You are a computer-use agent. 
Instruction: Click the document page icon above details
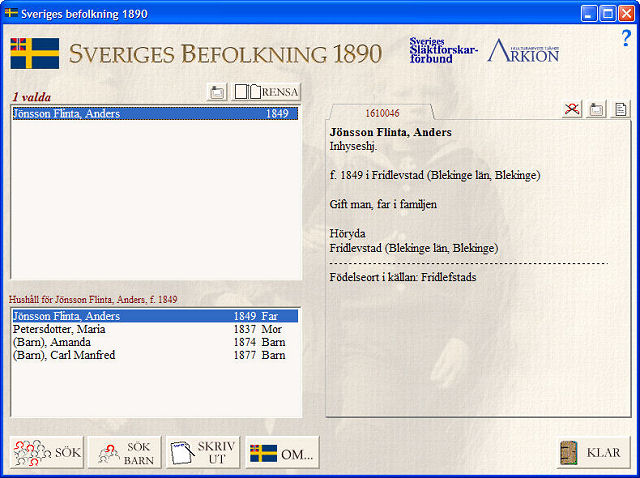coord(620,109)
